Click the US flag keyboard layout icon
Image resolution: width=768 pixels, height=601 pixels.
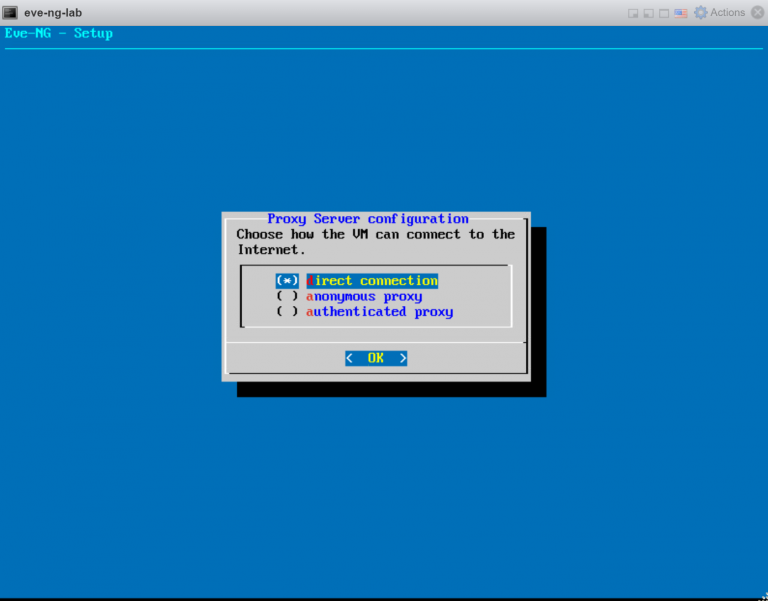tap(680, 13)
